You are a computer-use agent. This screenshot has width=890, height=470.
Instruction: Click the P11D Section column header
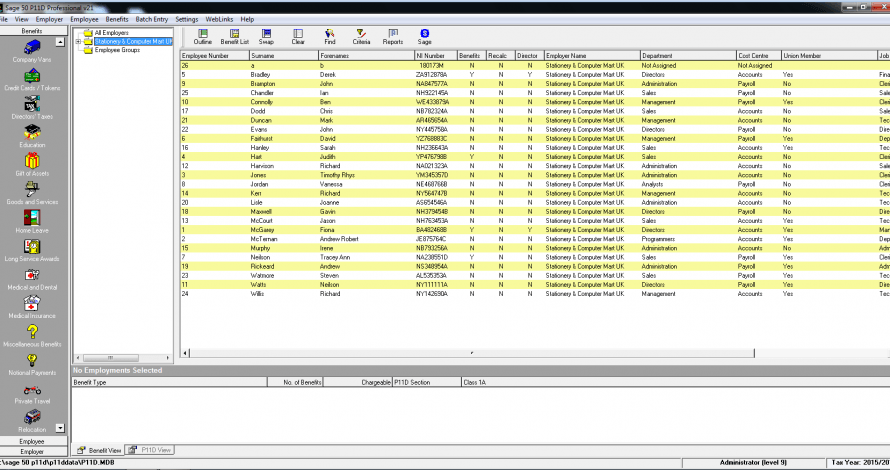point(427,382)
